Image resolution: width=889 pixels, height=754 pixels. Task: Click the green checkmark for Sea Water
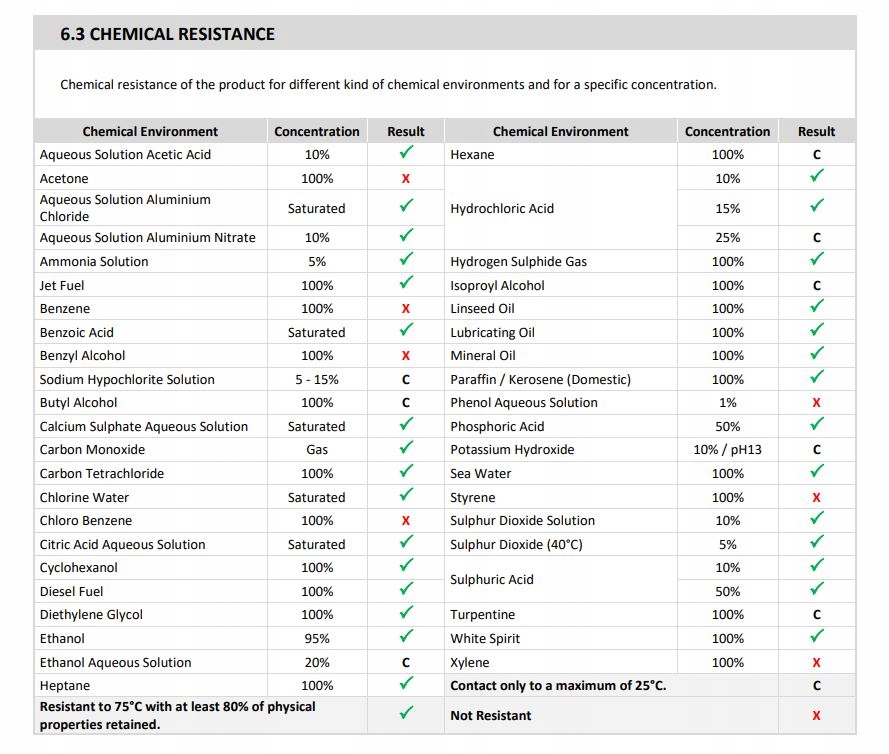(x=817, y=472)
